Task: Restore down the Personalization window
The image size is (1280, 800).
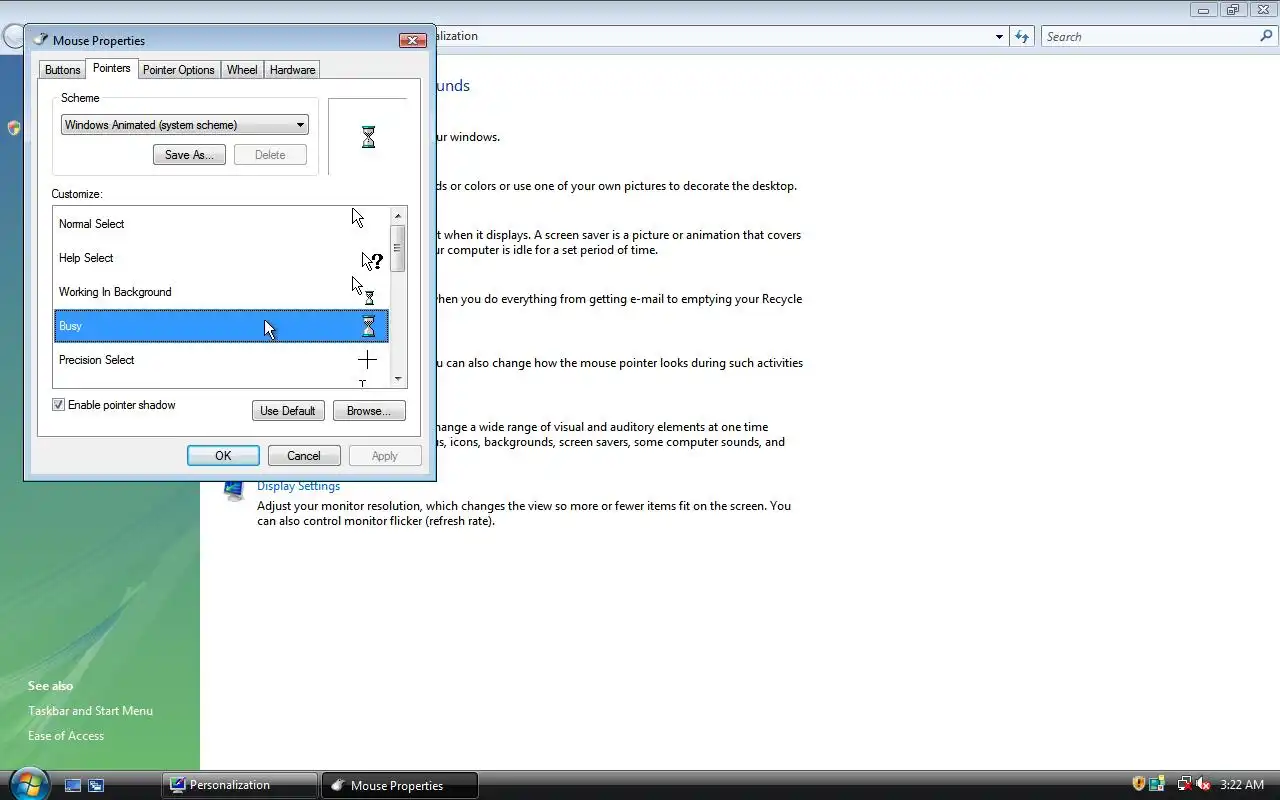Action: [x=1232, y=9]
